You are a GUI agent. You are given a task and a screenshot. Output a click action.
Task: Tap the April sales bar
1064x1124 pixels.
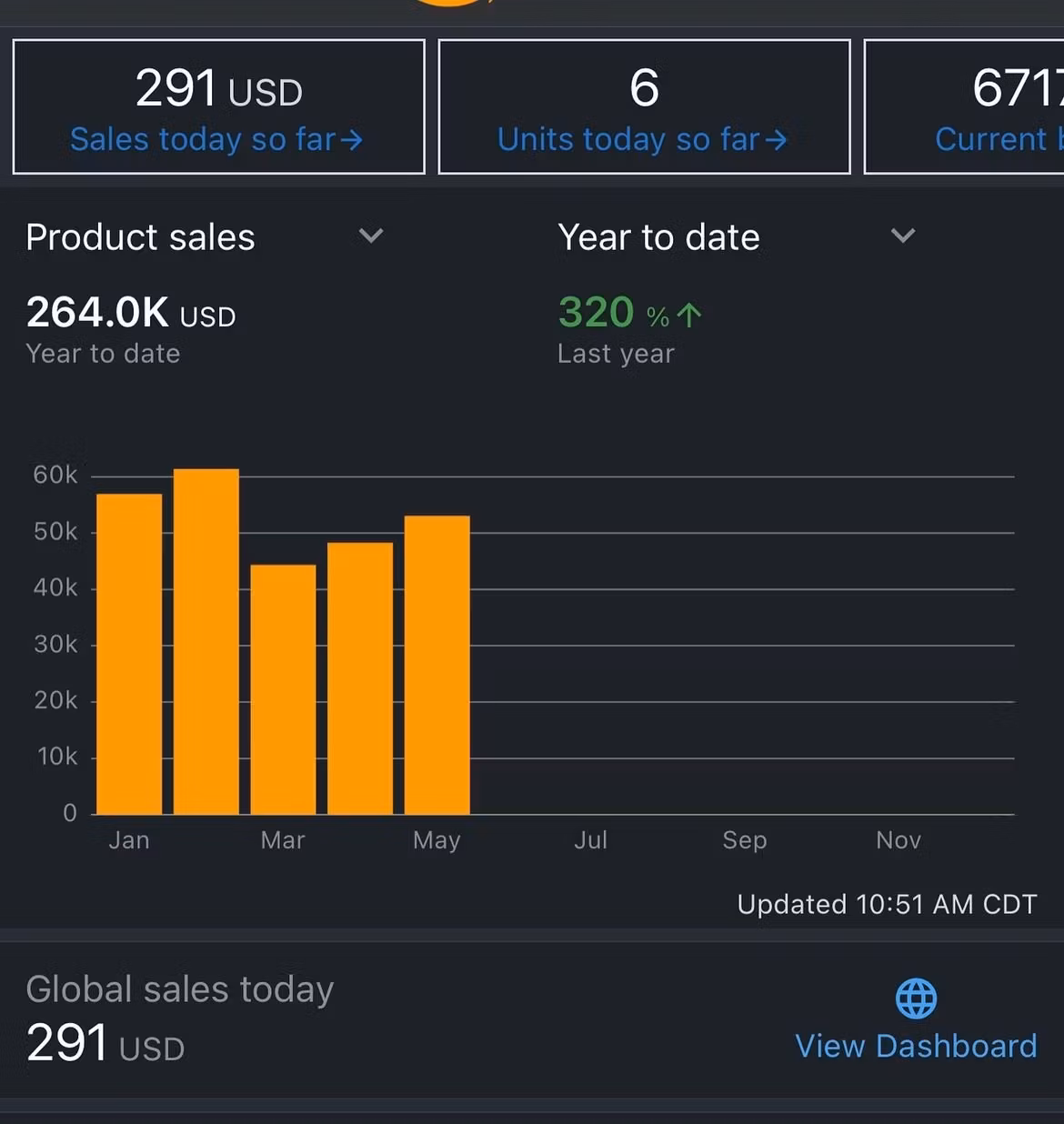(x=360, y=677)
